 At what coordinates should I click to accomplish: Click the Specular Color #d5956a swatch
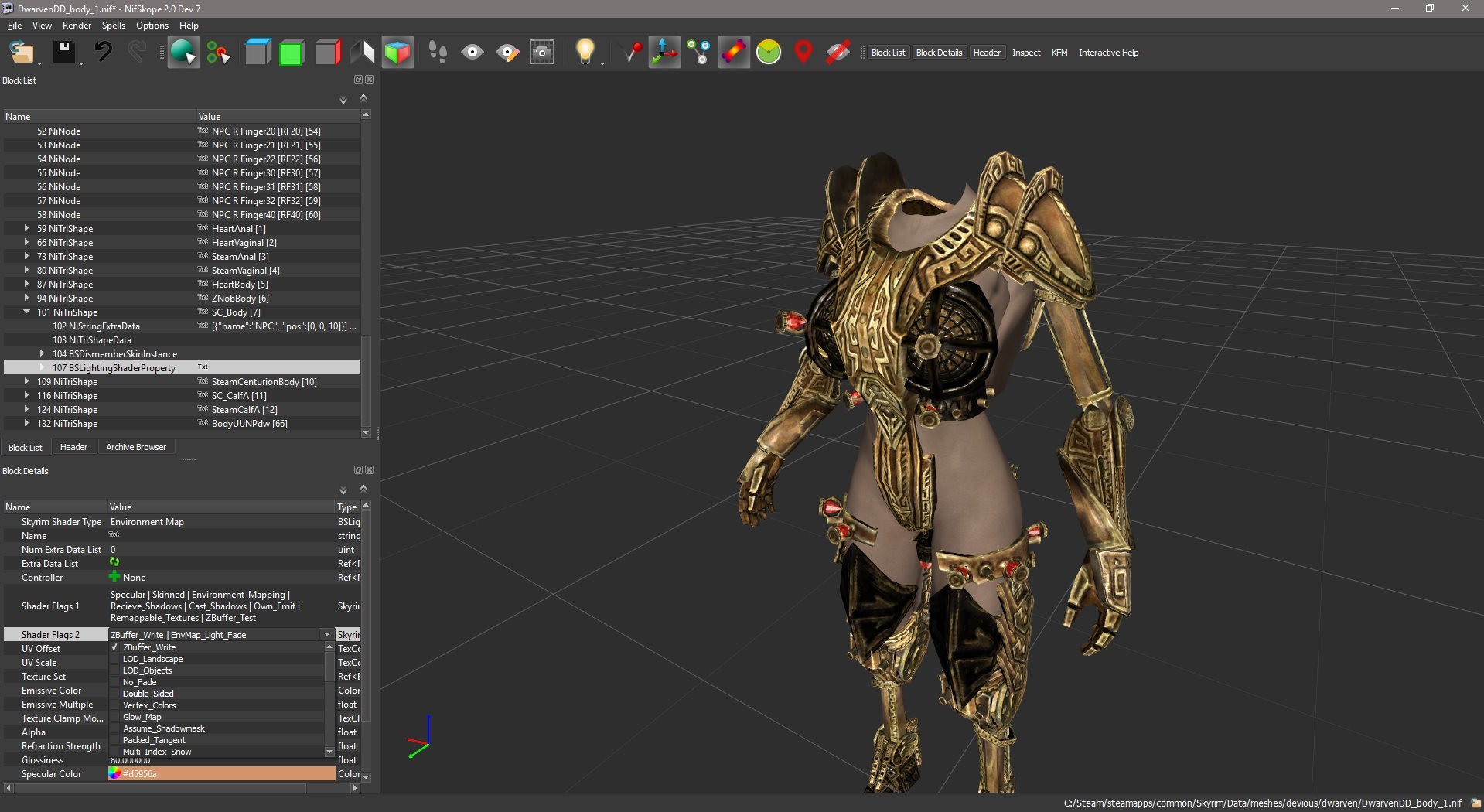pyautogui.click(x=221, y=773)
